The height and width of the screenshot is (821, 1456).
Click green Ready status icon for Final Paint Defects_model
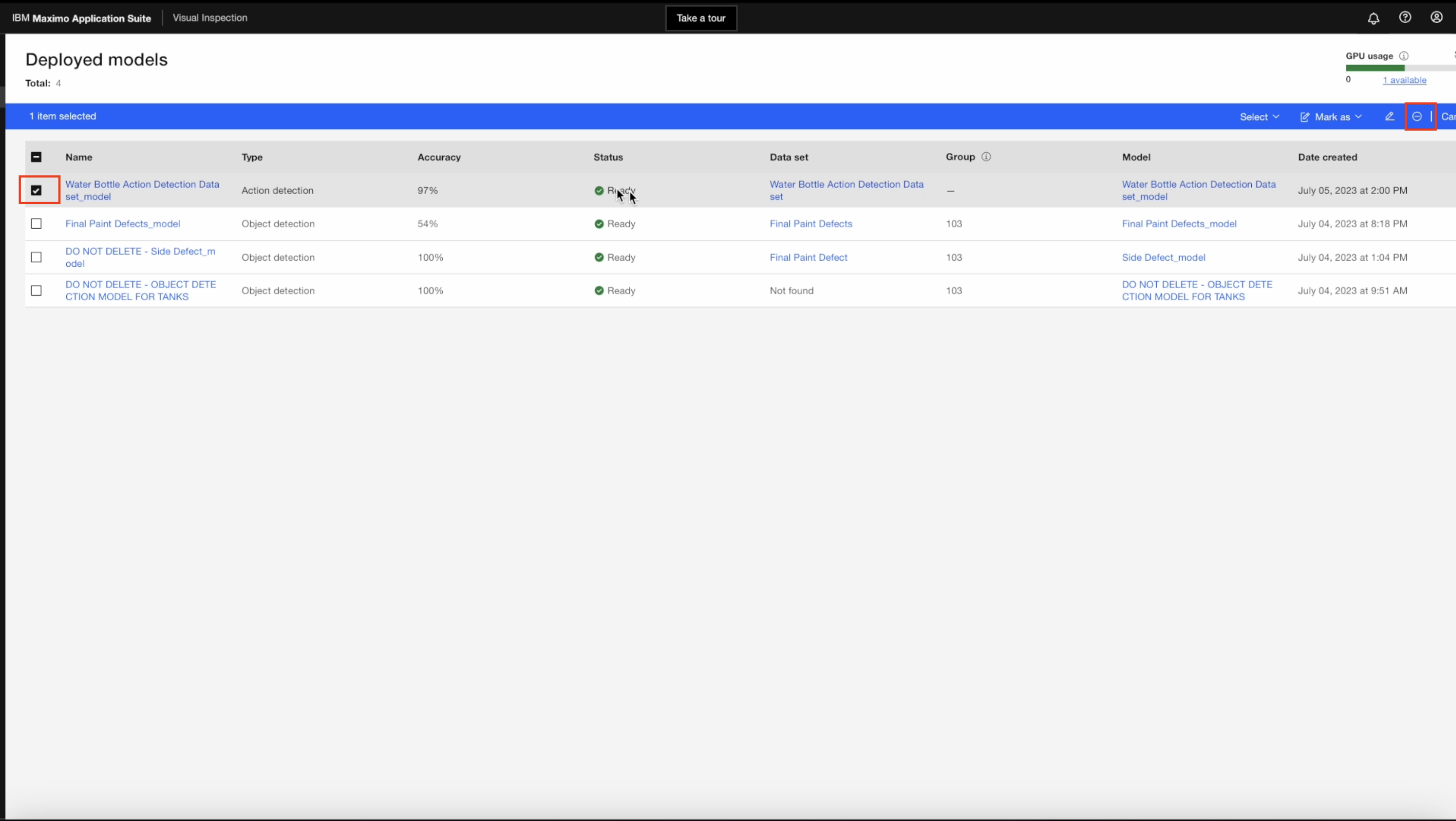pyautogui.click(x=599, y=224)
